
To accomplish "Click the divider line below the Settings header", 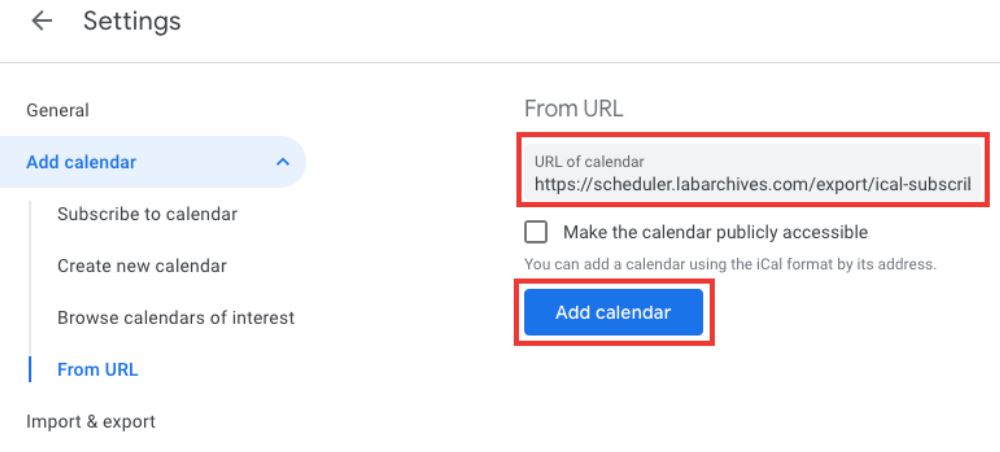I will [x=500, y=63].
